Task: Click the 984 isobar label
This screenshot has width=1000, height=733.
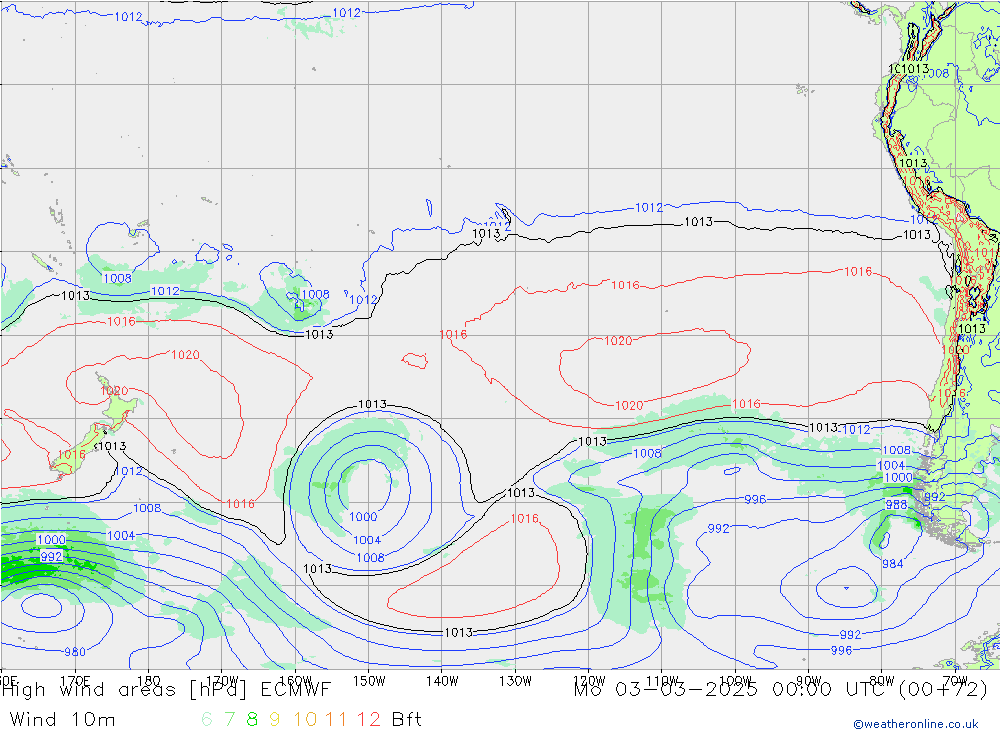Action: 893,564
